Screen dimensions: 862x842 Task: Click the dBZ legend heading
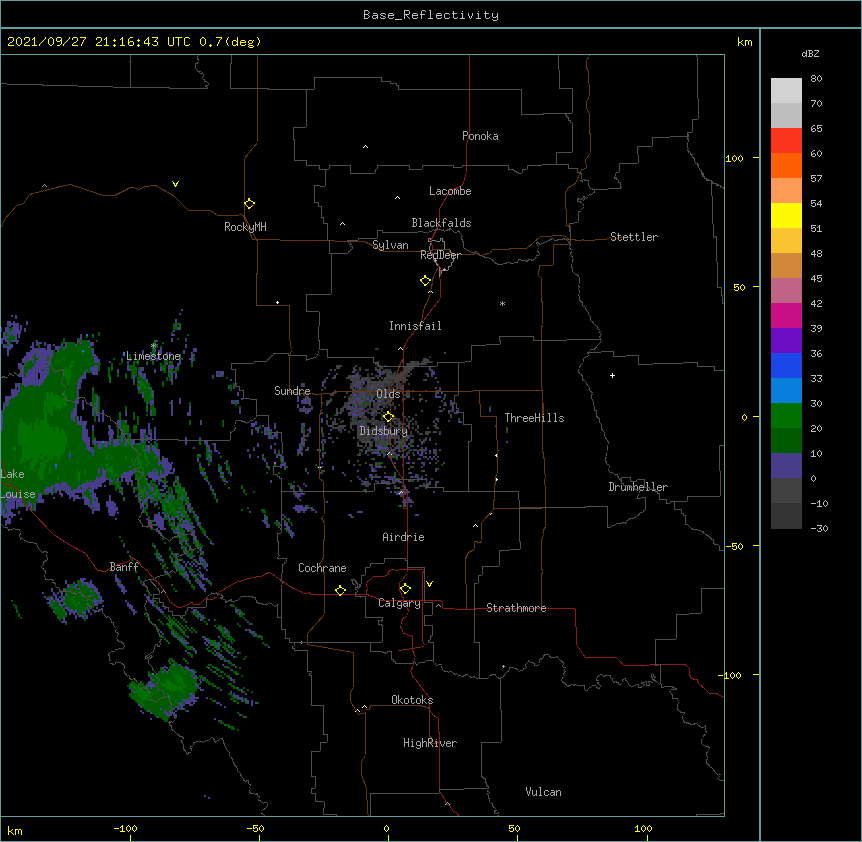(x=810, y=53)
